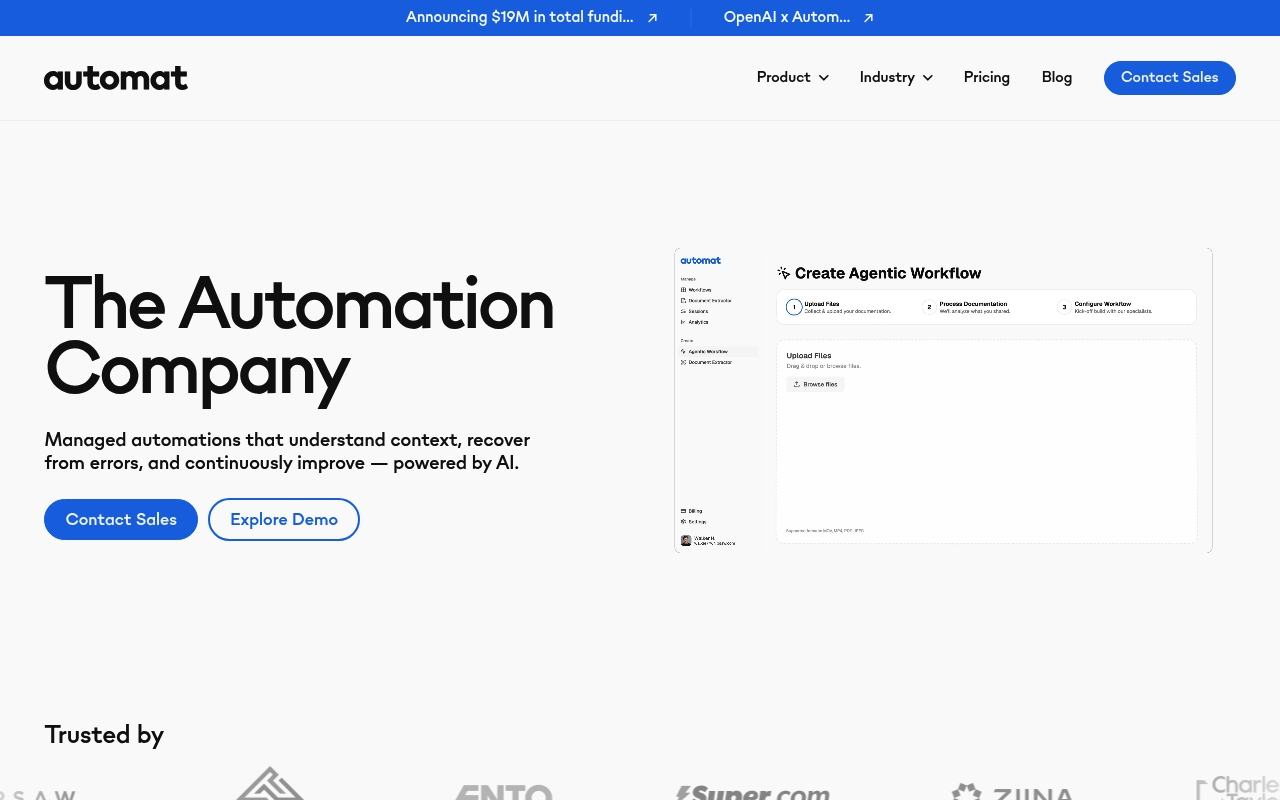1280x800 pixels.
Task: Click the automat logo inside demo preview
Action: click(x=701, y=260)
